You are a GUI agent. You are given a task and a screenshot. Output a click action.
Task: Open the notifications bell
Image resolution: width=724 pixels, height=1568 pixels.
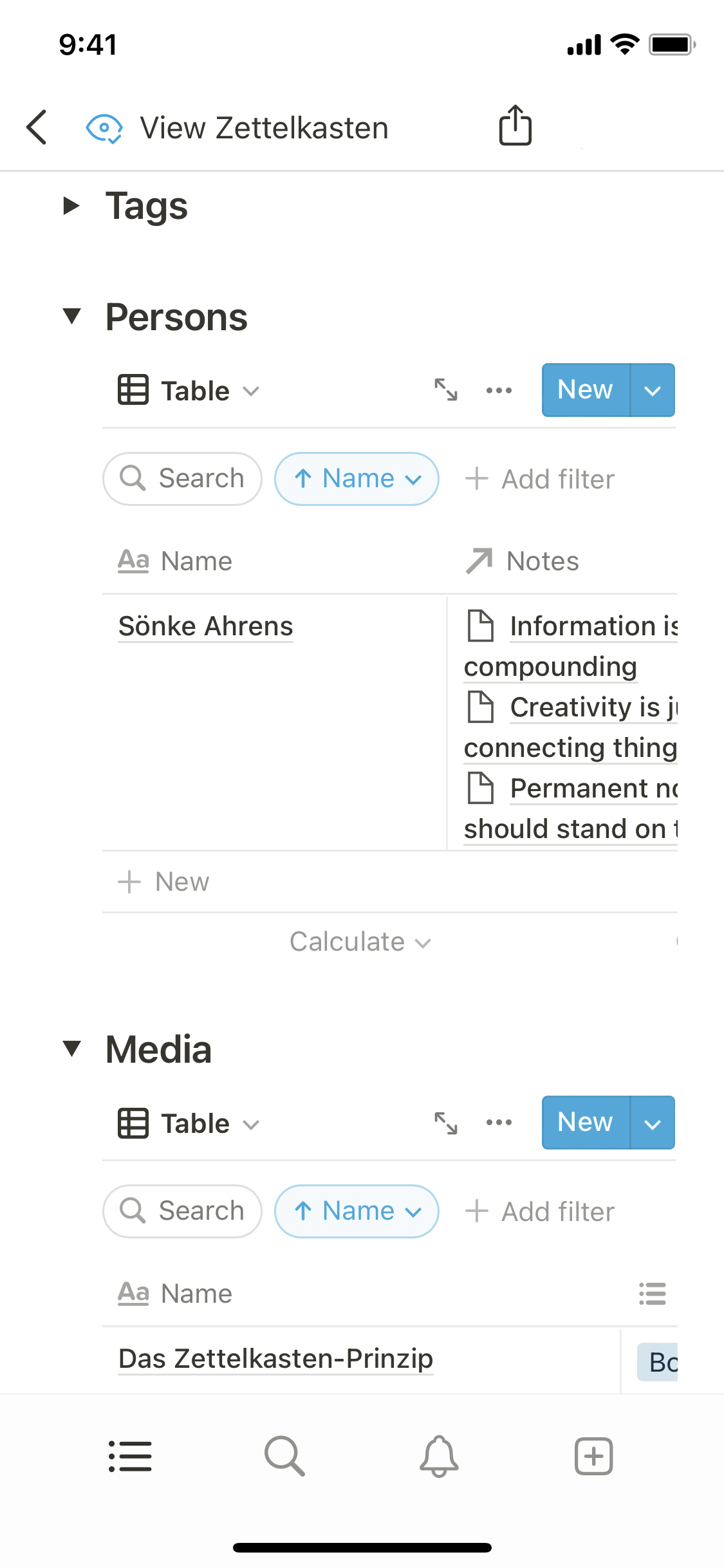pos(439,1456)
